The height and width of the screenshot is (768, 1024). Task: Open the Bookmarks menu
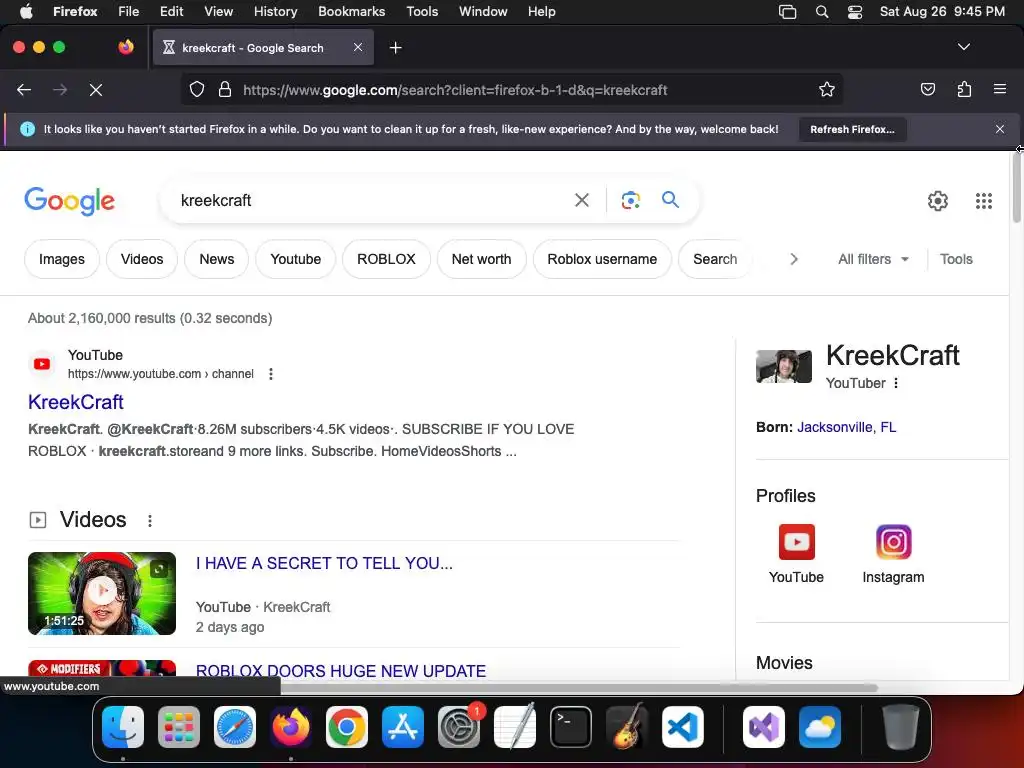(351, 12)
